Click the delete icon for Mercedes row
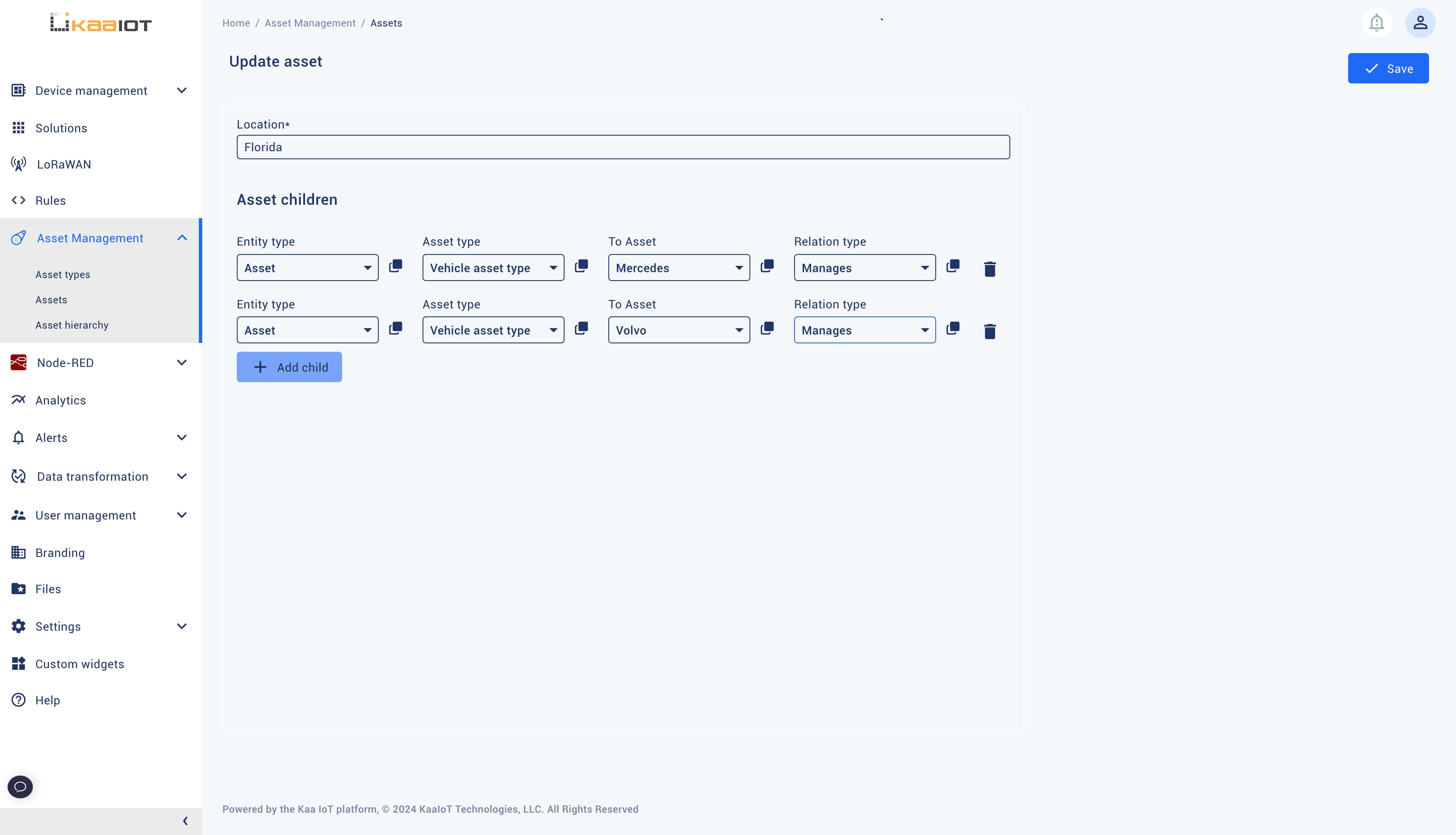 point(990,268)
